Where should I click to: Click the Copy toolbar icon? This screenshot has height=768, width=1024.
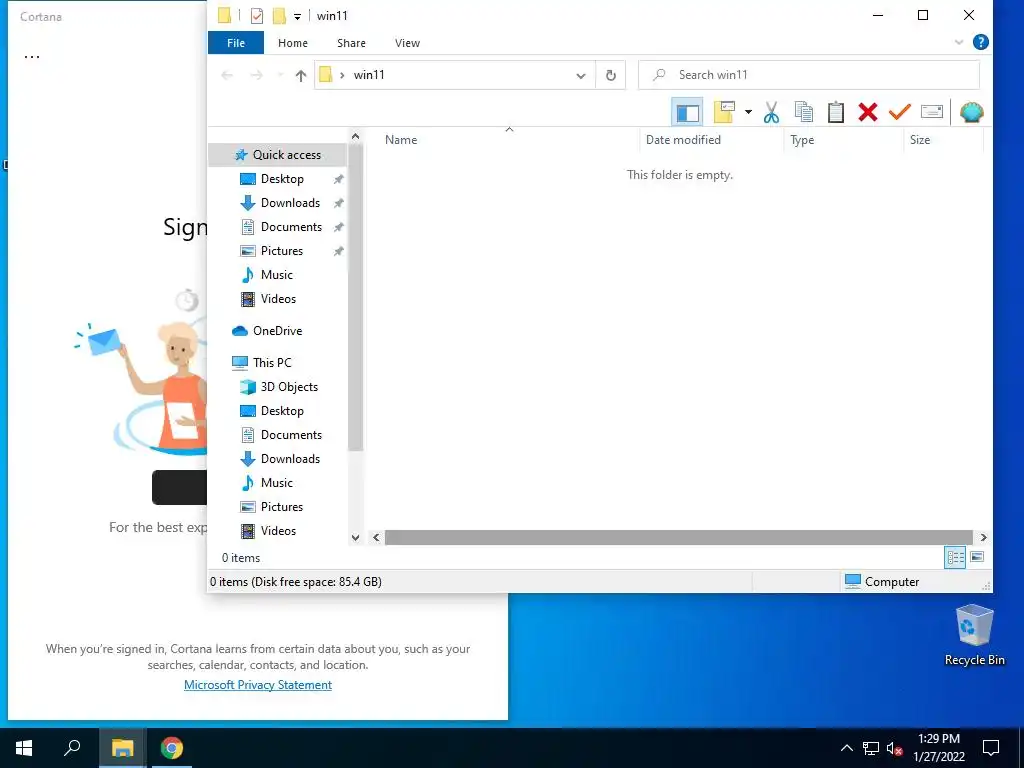click(x=803, y=112)
